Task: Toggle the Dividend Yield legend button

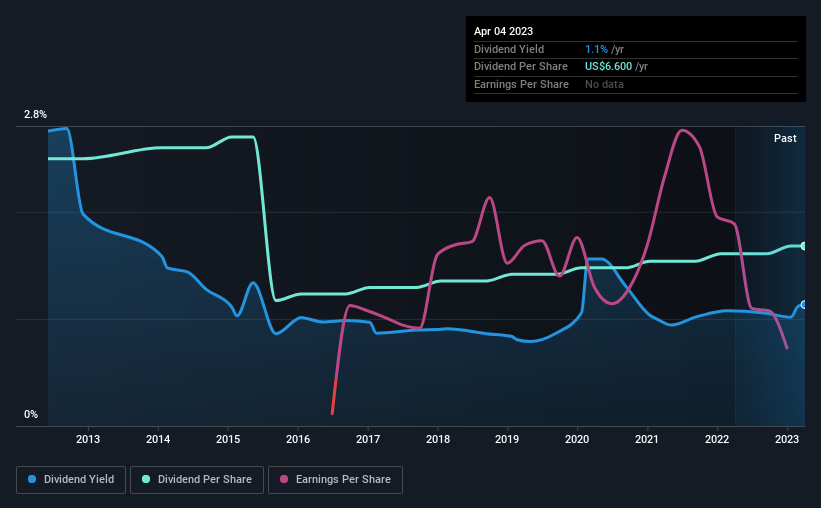Action: [x=71, y=480]
